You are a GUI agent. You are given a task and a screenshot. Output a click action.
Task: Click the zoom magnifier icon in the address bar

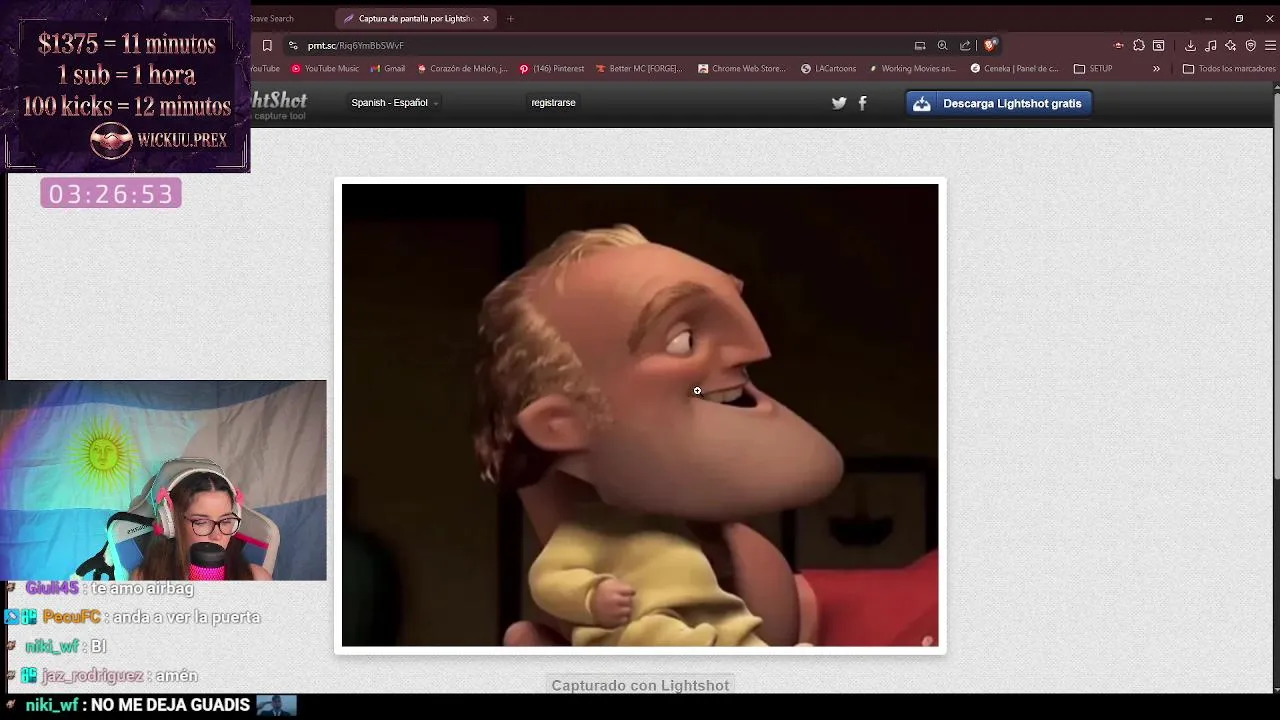(942, 45)
